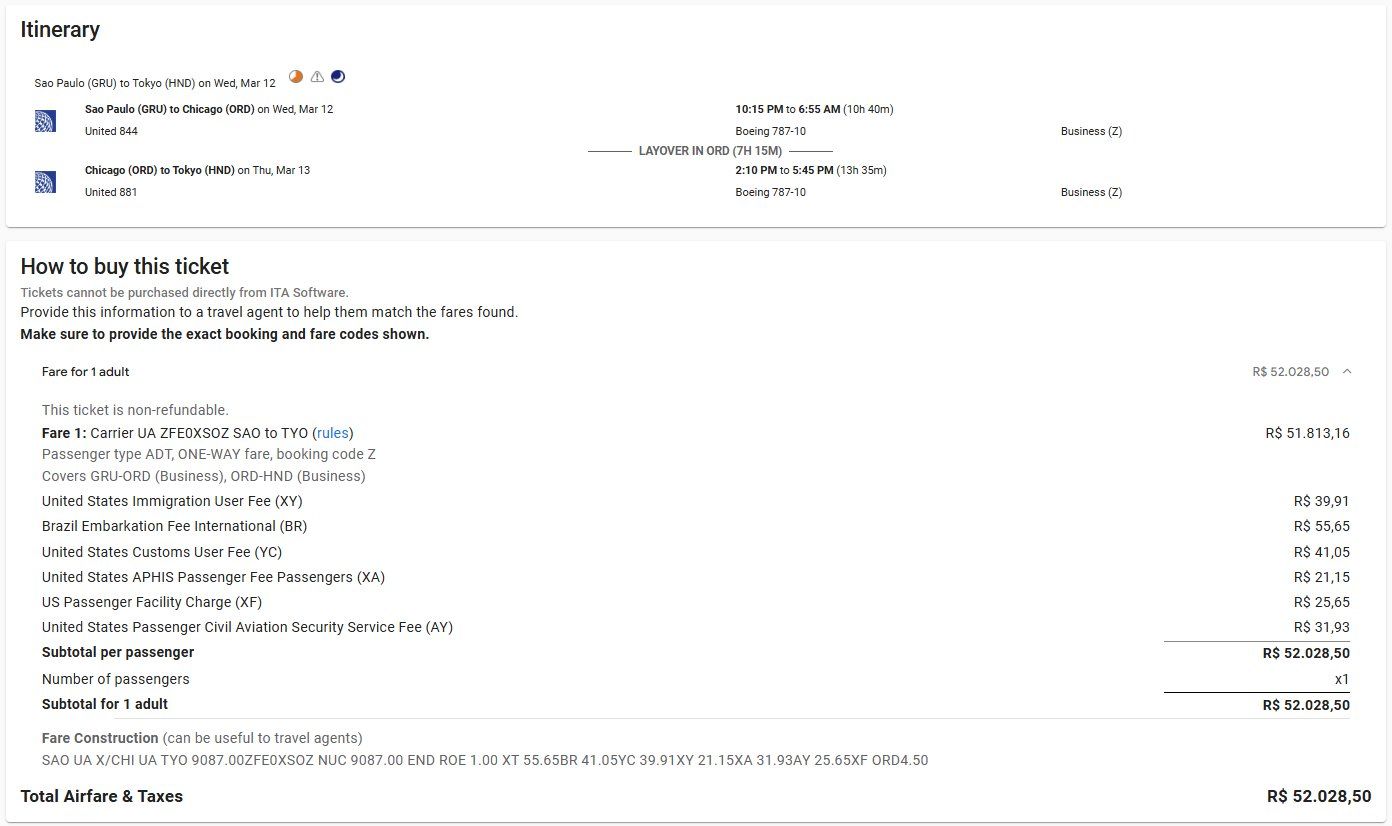This screenshot has height=826, width=1392.
Task: Click the warning triangle icon
Action: 317,76
